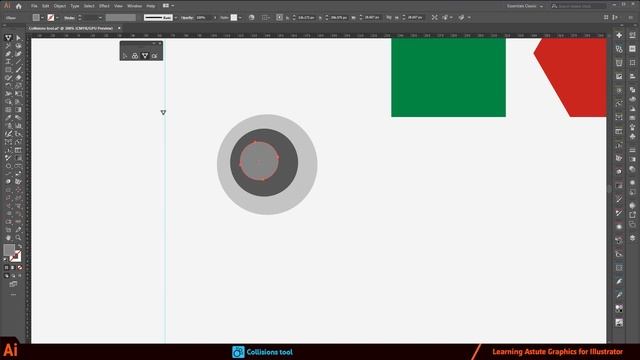Click the green rectangle on the canvas
640x360 pixels.
tap(448, 78)
